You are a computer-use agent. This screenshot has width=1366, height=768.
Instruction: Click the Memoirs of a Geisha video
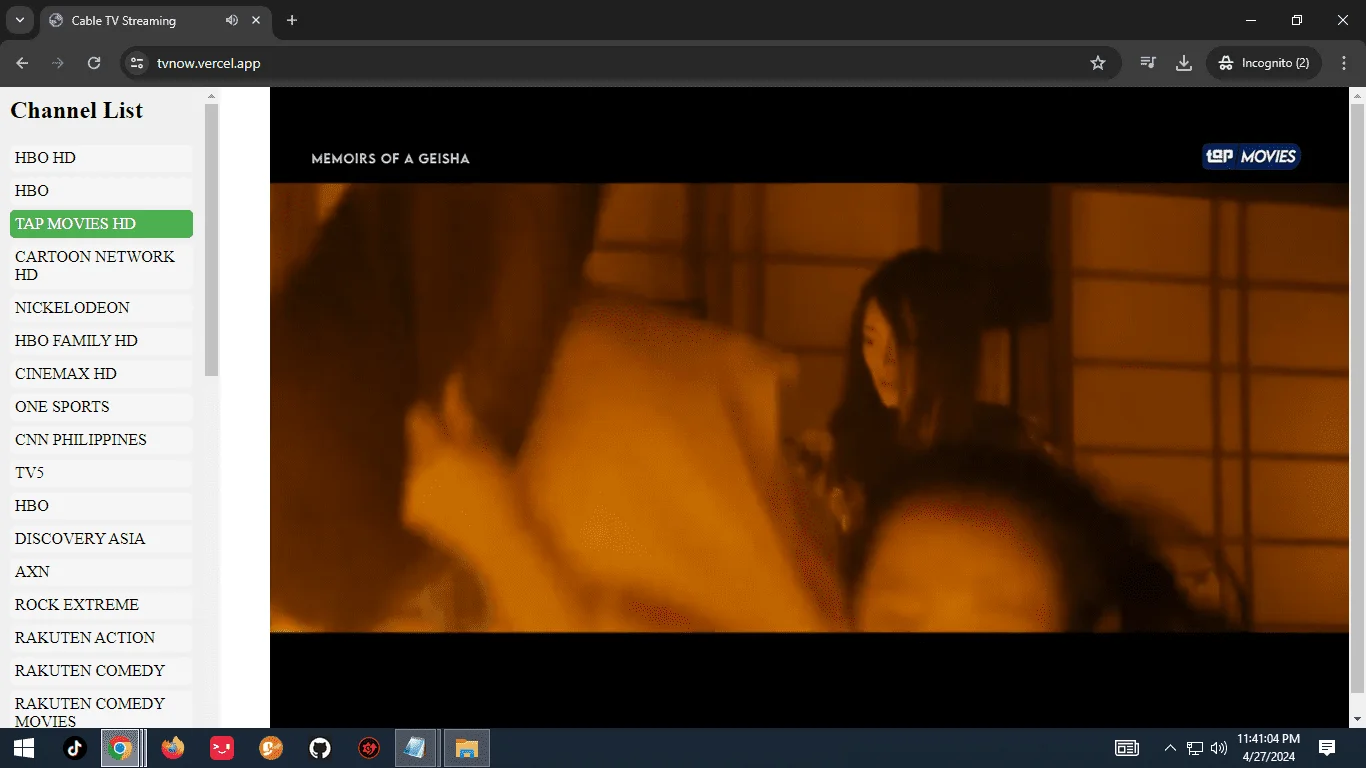(x=809, y=407)
